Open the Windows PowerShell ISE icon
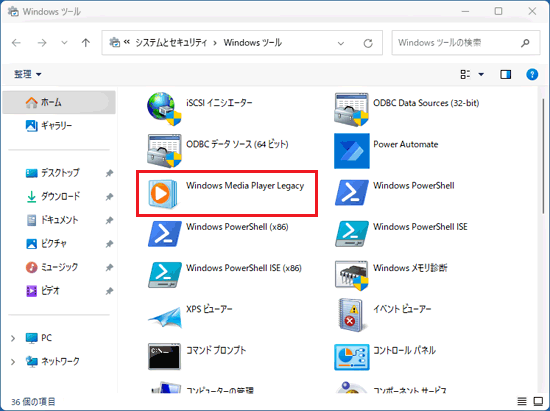 pyautogui.click(x=351, y=234)
